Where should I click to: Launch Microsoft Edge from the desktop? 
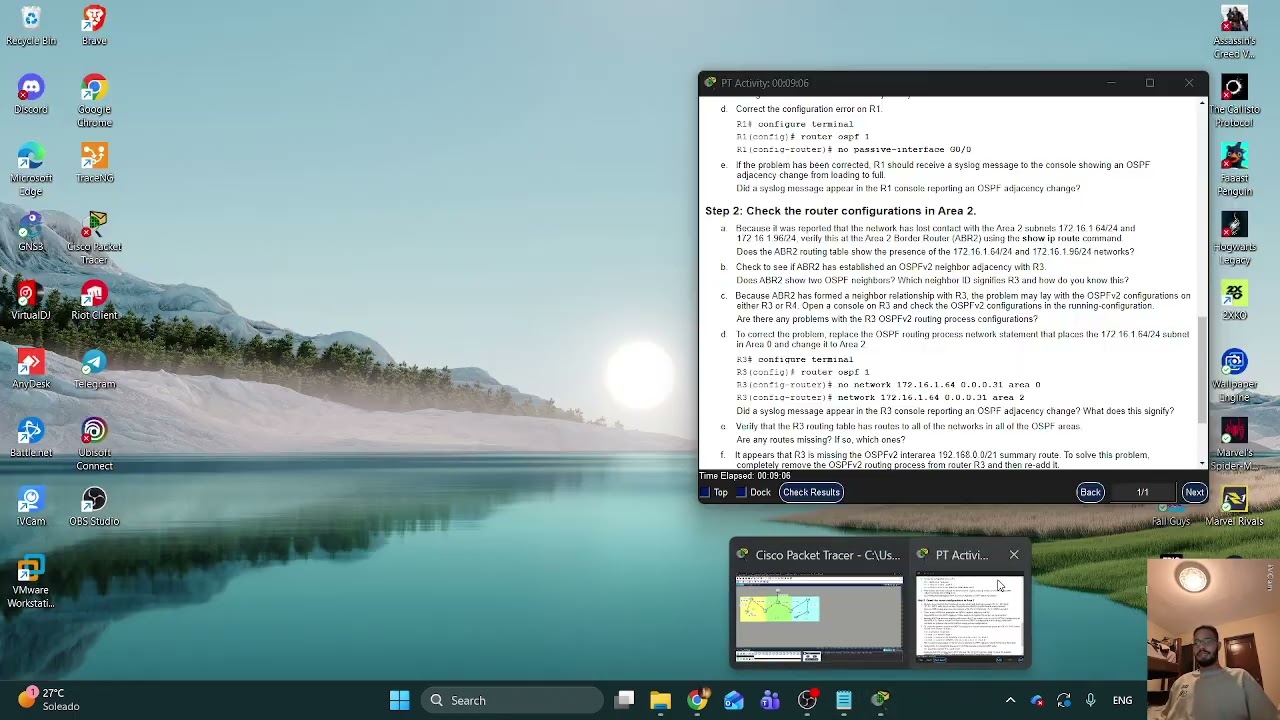[x=31, y=170]
